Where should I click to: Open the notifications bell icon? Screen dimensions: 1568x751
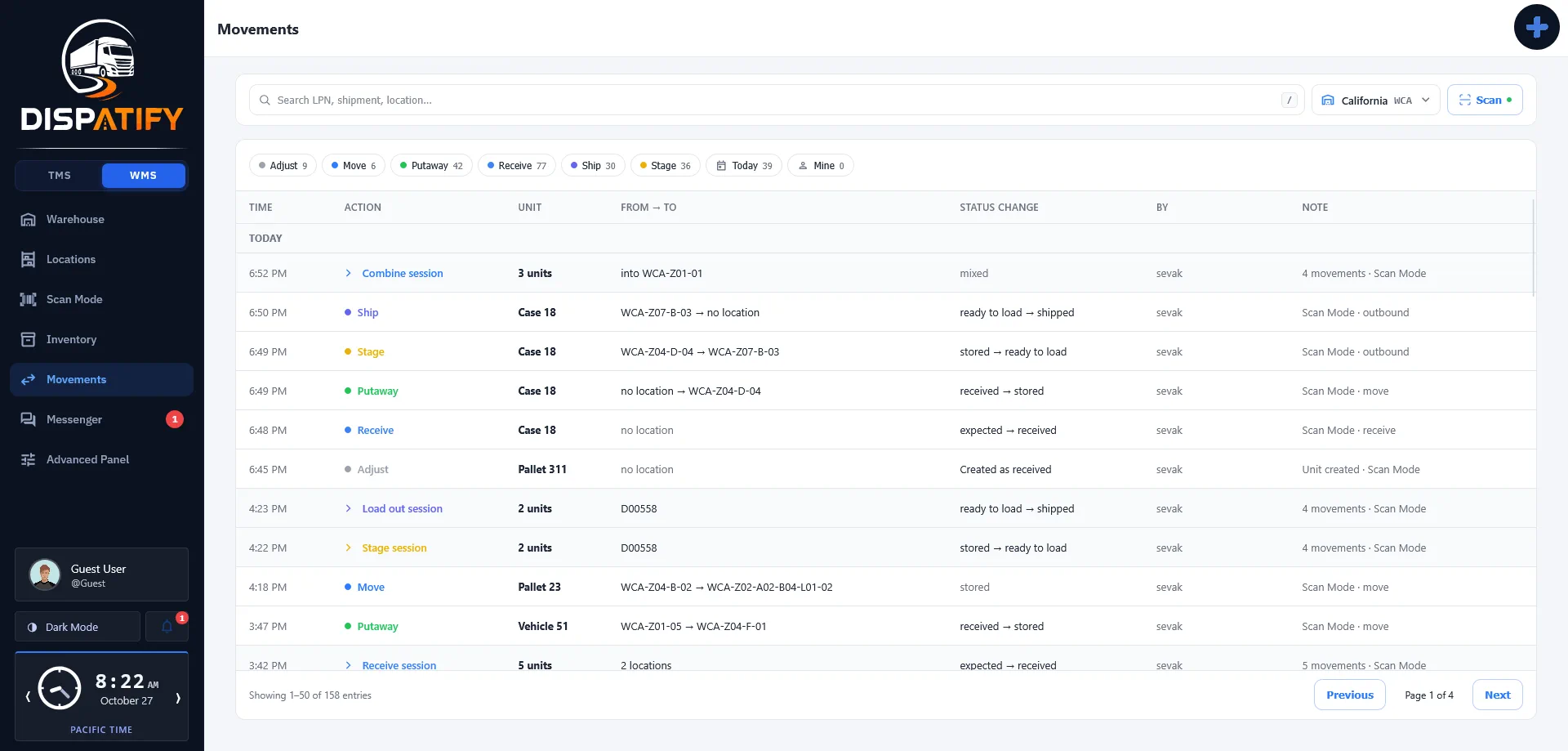click(167, 627)
